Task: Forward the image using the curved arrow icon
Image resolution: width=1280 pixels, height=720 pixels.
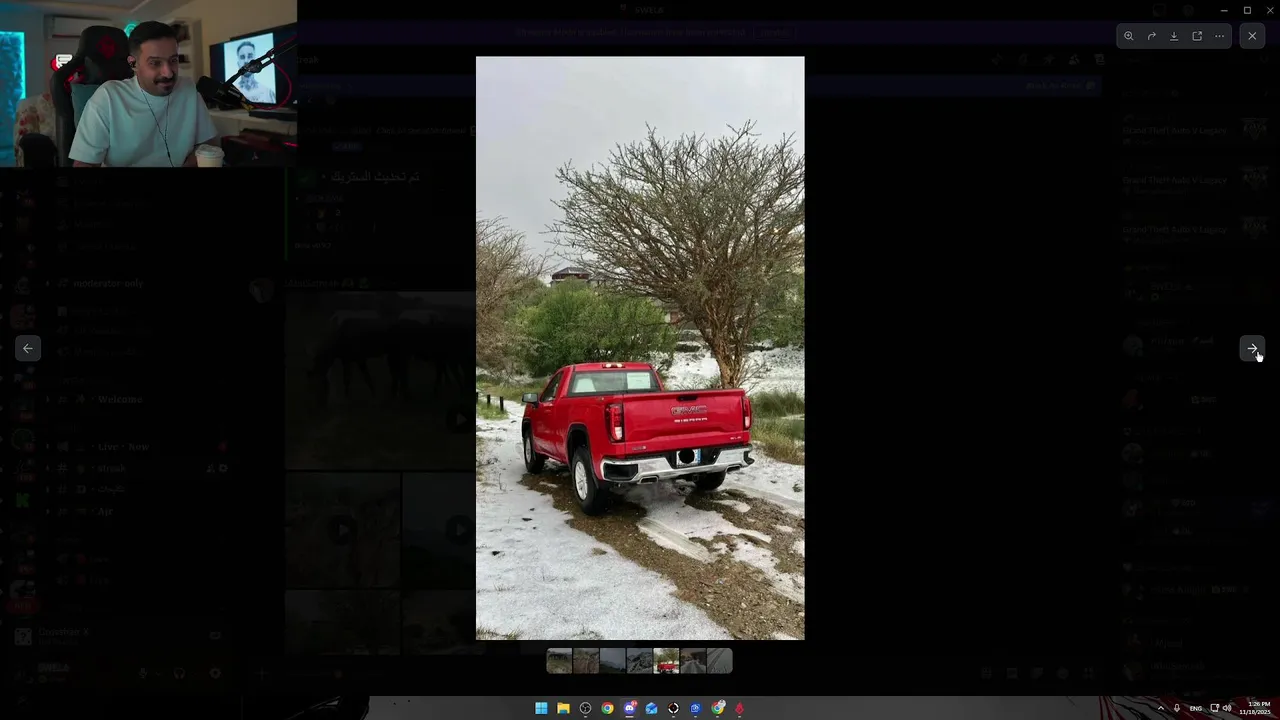Action: tap(1152, 36)
